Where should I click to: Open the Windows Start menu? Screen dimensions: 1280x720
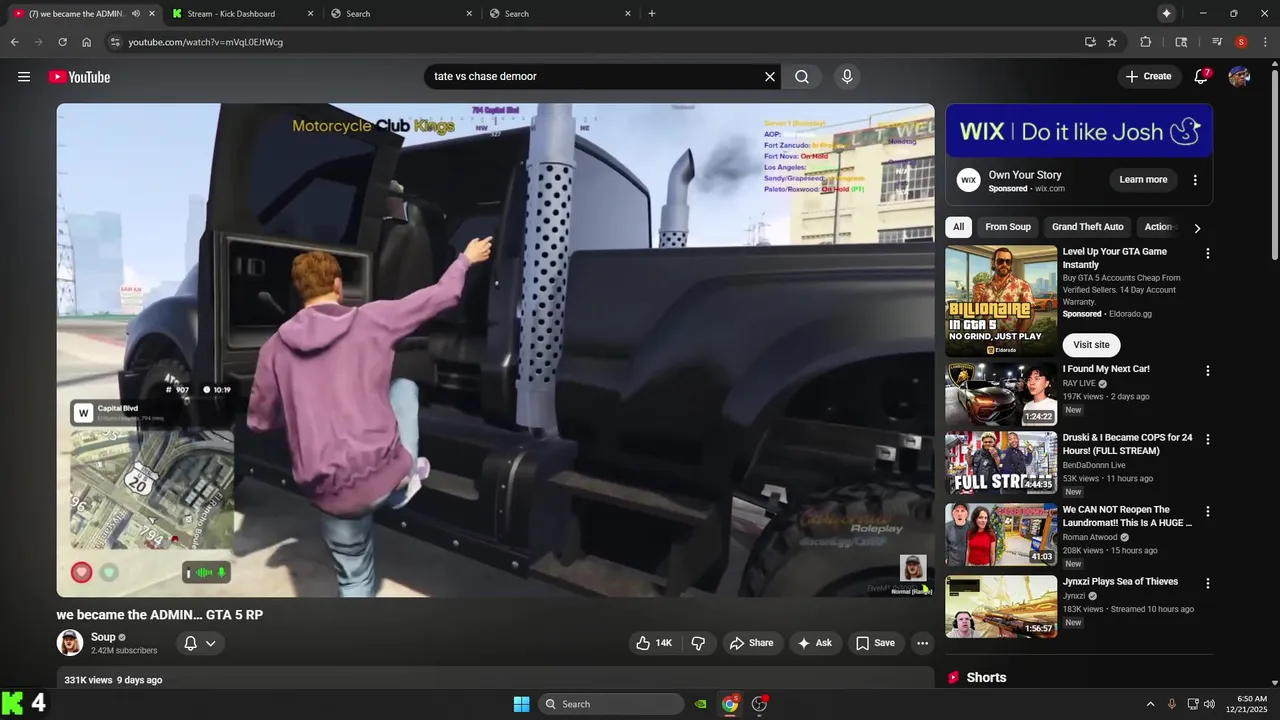[521, 704]
